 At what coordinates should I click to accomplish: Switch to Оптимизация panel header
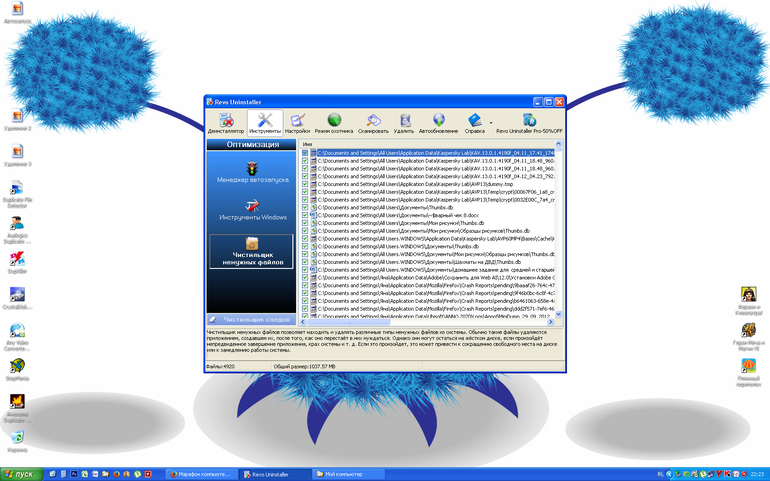tap(252, 144)
